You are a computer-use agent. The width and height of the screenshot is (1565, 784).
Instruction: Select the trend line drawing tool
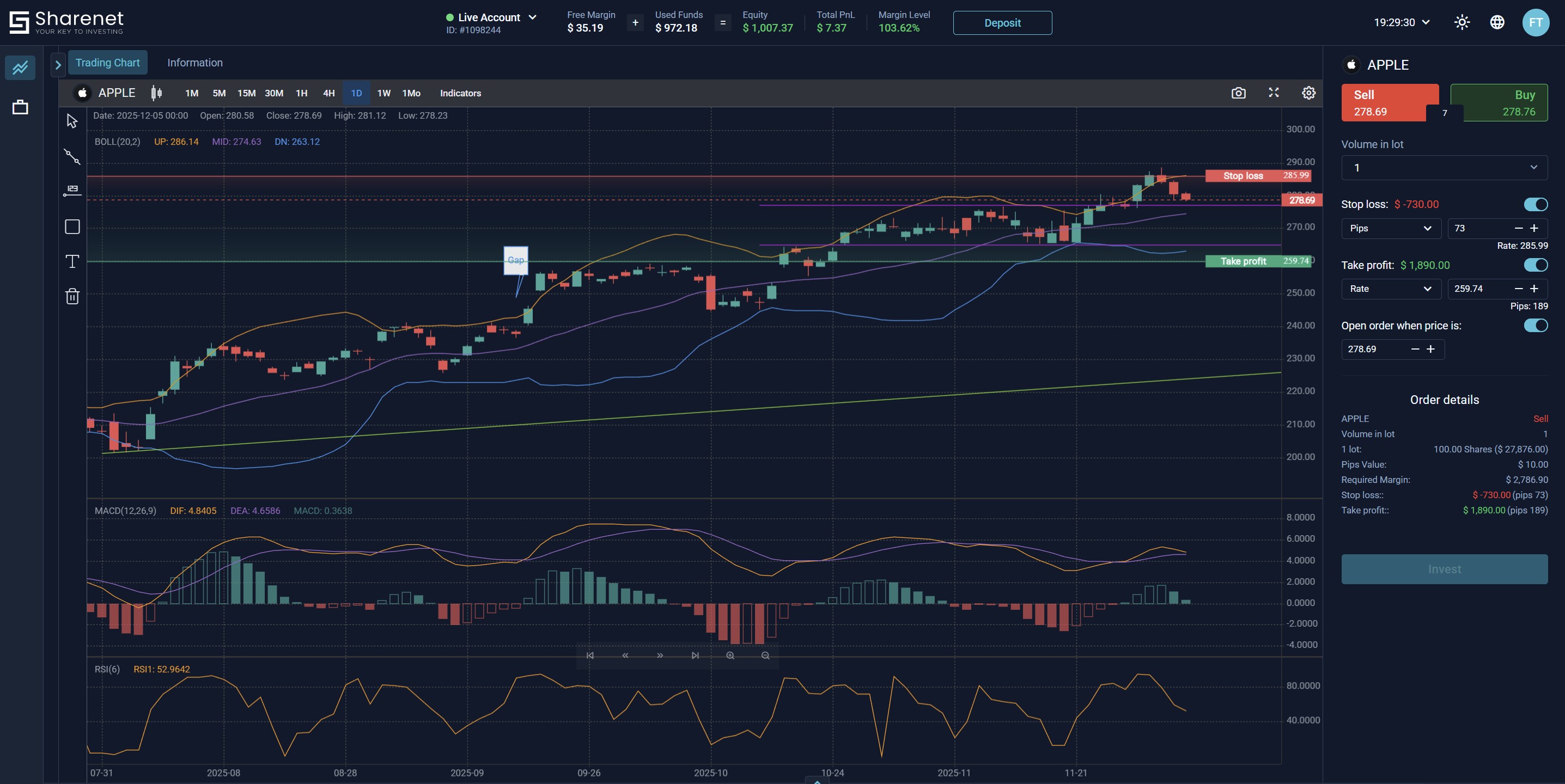pyautogui.click(x=72, y=157)
